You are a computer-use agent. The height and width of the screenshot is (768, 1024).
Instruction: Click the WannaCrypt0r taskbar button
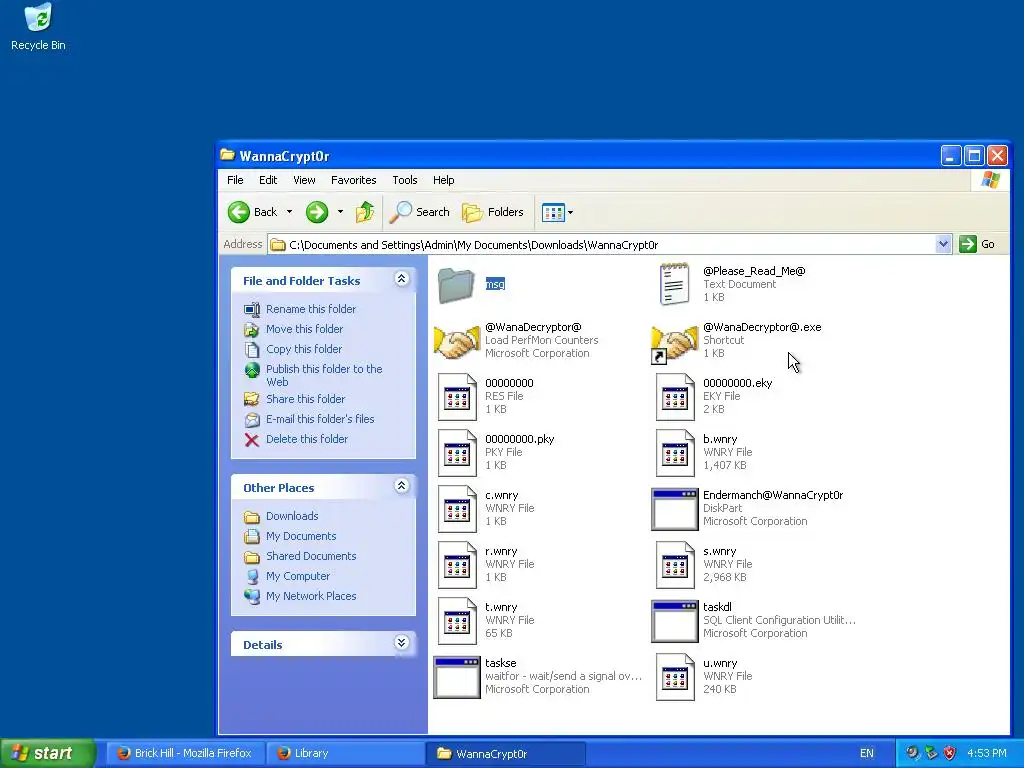point(505,754)
